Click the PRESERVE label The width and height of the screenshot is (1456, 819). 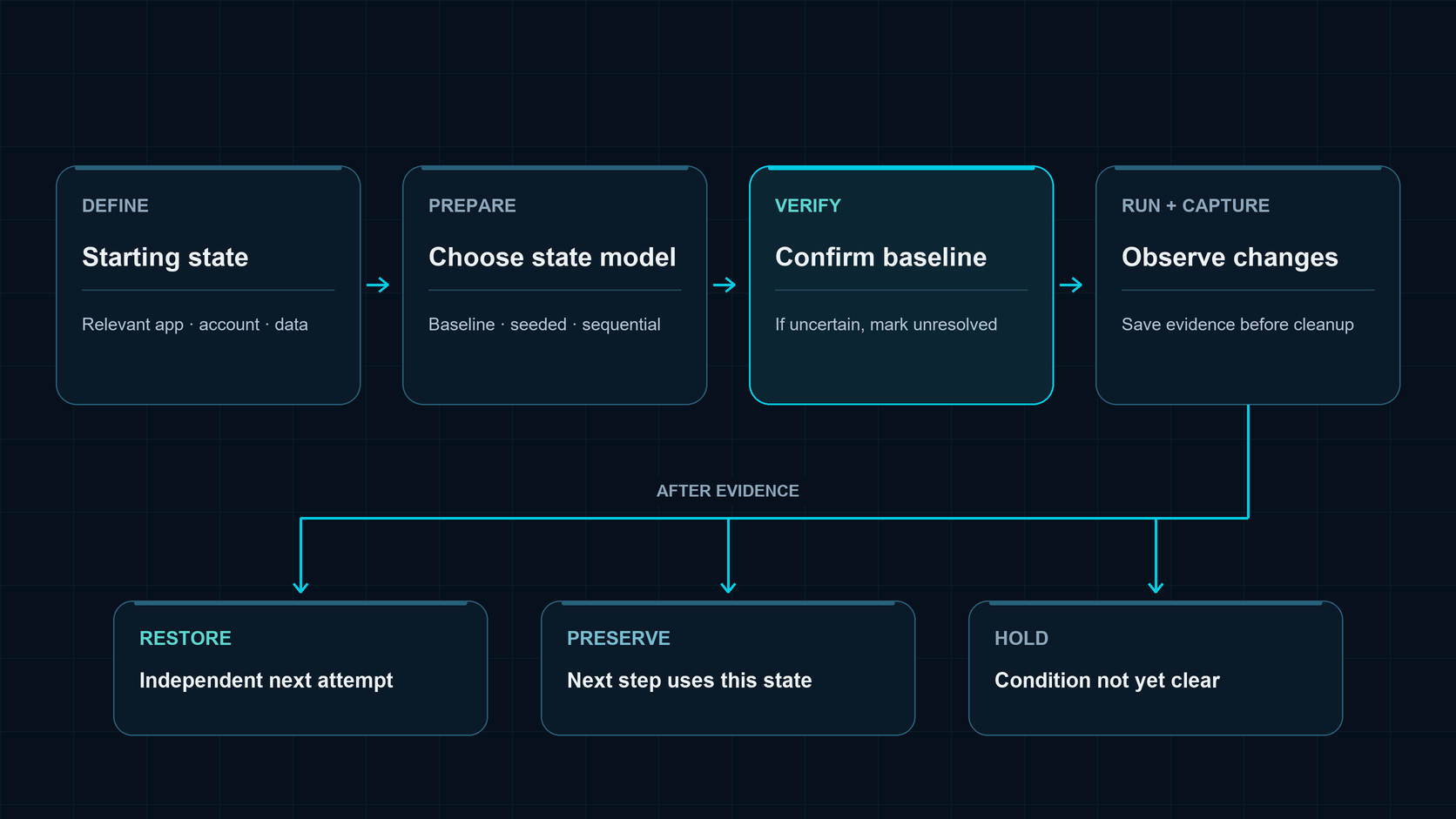tap(618, 638)
